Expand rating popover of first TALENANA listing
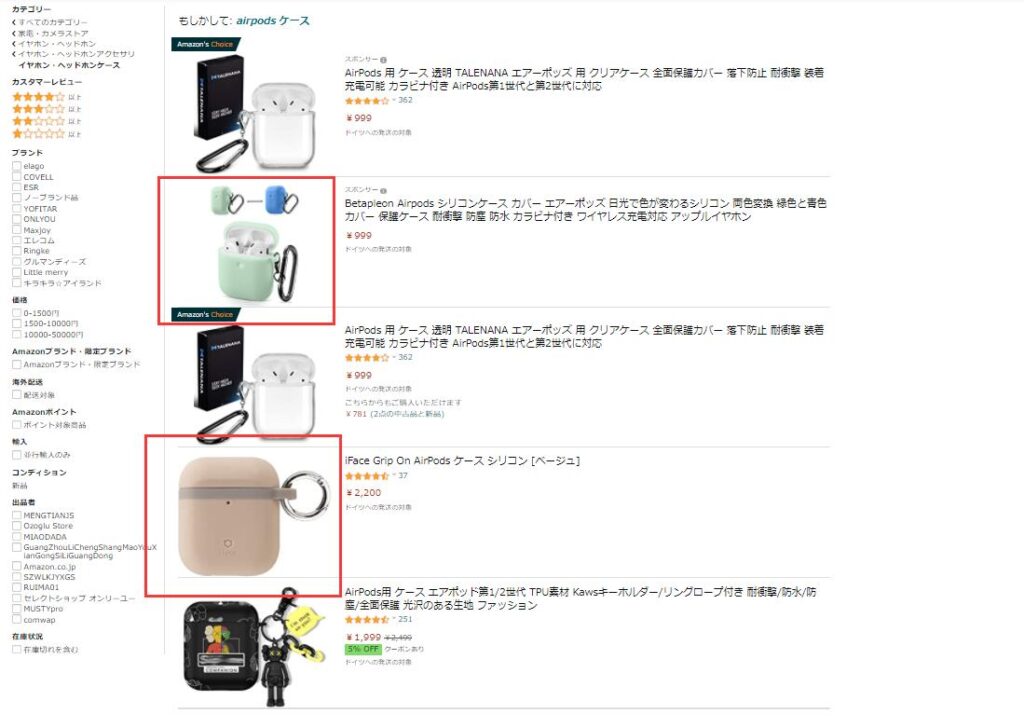This screenshot has width=1024, height=728. pyautogui.click(x=367, y=101)
